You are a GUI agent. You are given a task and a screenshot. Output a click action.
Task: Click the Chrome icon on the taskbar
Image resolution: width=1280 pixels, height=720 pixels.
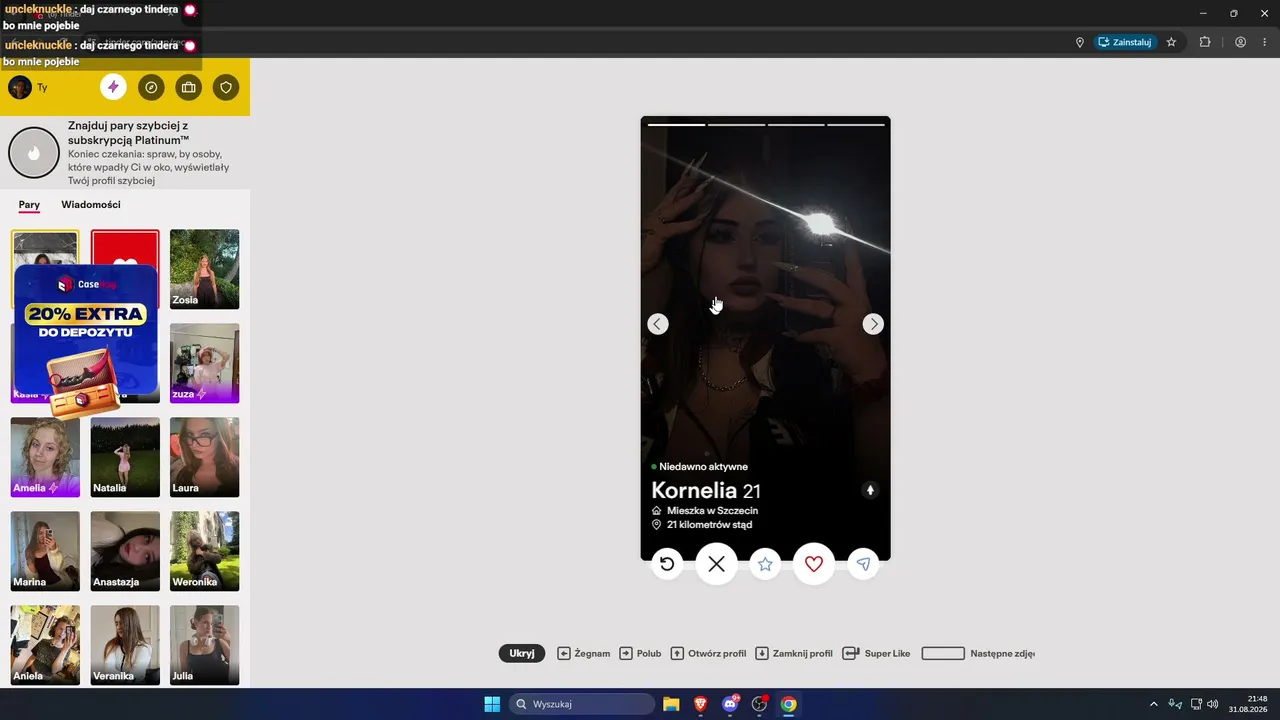click(x=789, y=704)
